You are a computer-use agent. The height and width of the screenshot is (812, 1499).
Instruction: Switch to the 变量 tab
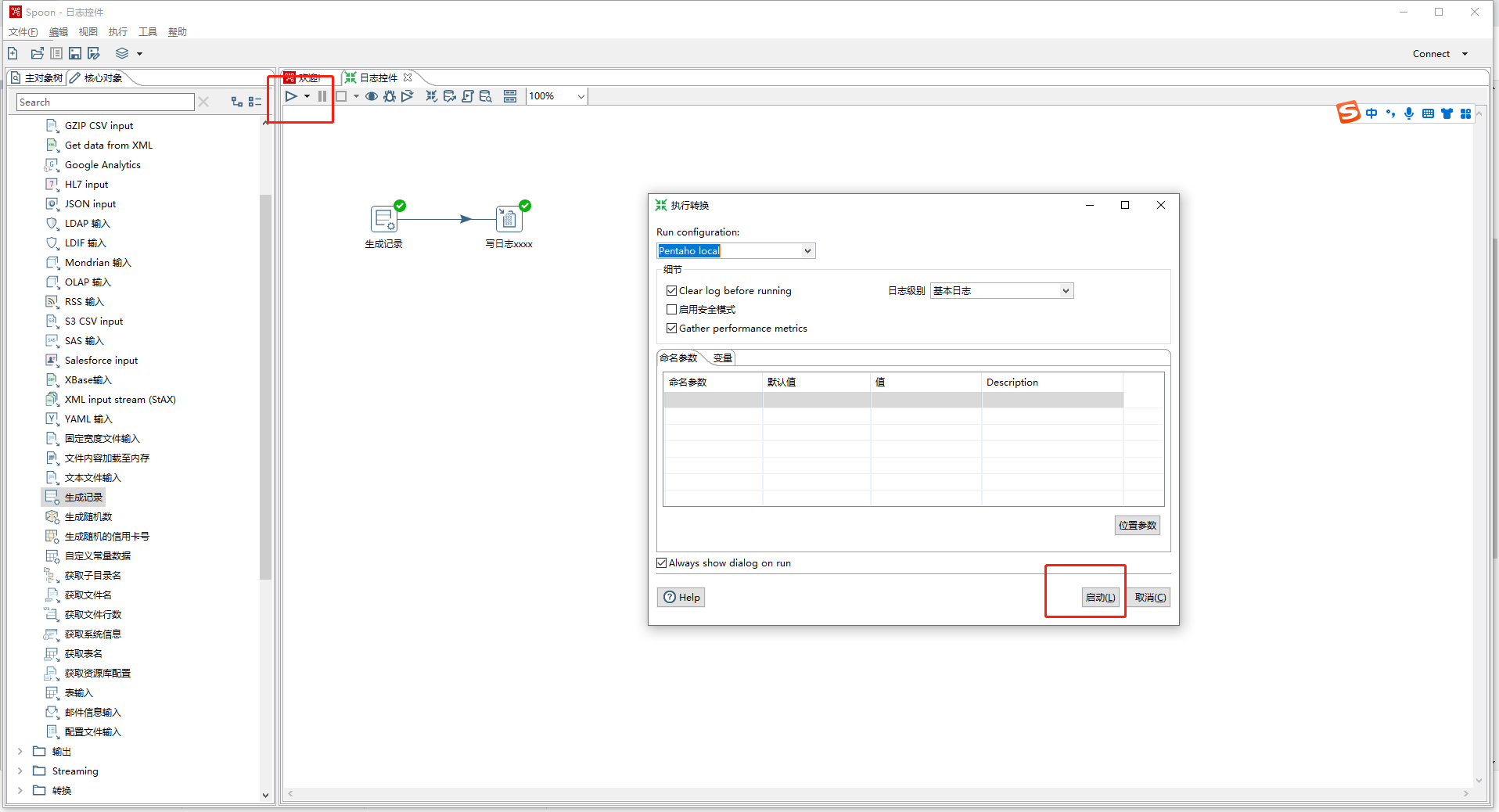[x=722, y=358]
